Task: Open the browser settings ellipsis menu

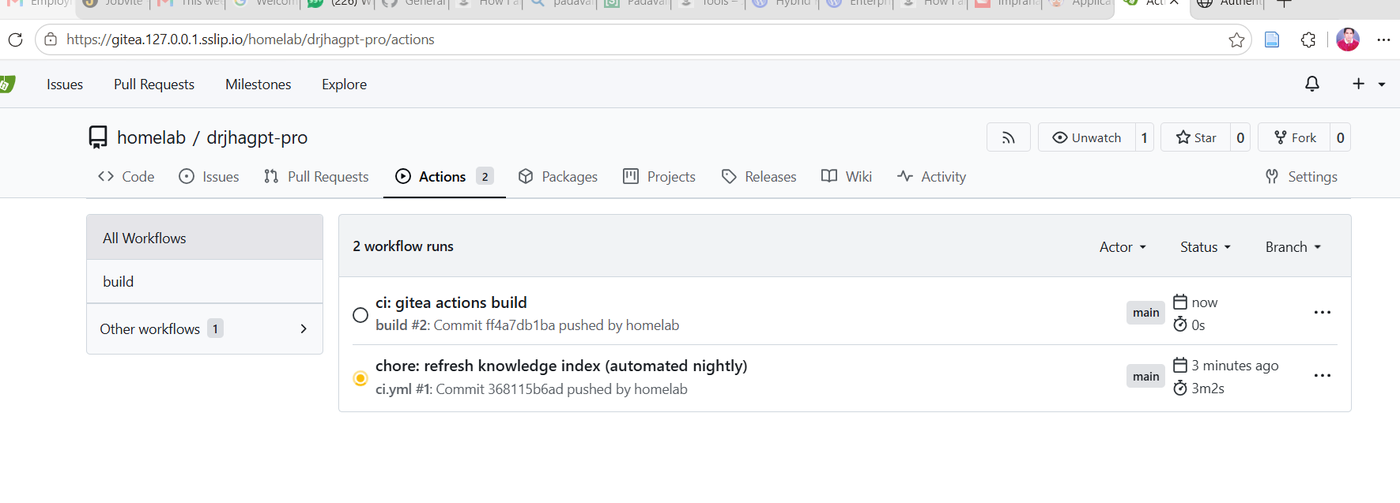Action: pos(1383,40)
